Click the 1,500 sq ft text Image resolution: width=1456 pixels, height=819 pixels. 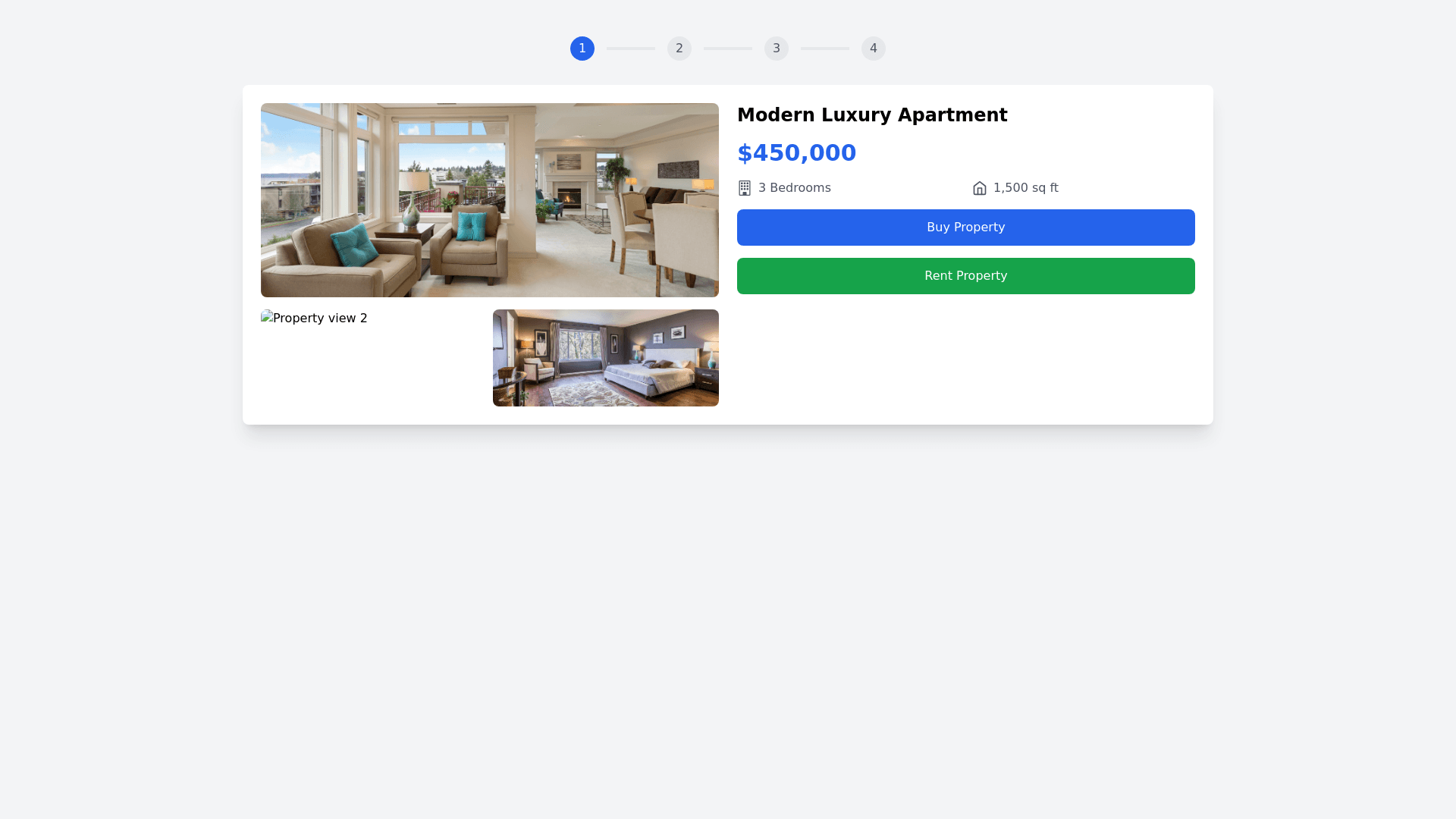pos(1026,188)
